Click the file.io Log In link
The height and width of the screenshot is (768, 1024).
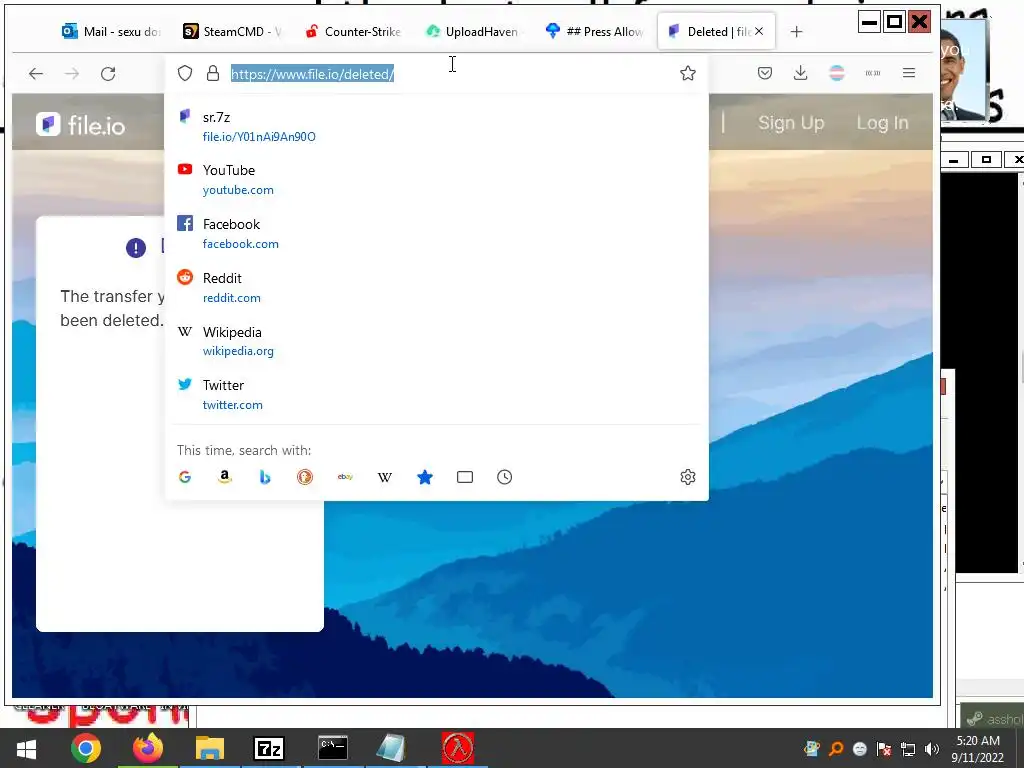[882, 123]
